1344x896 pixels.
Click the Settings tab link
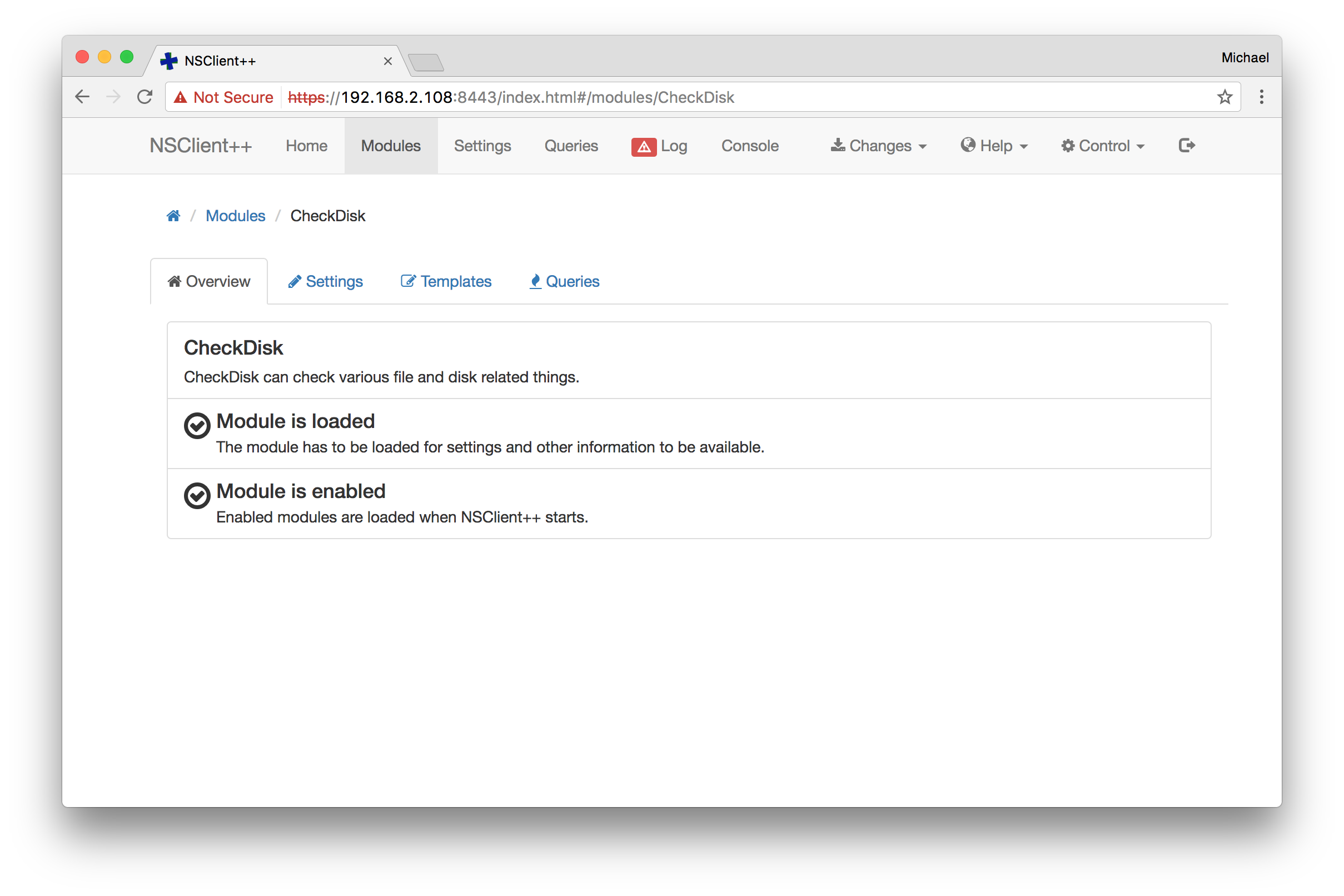pos(328,281)
